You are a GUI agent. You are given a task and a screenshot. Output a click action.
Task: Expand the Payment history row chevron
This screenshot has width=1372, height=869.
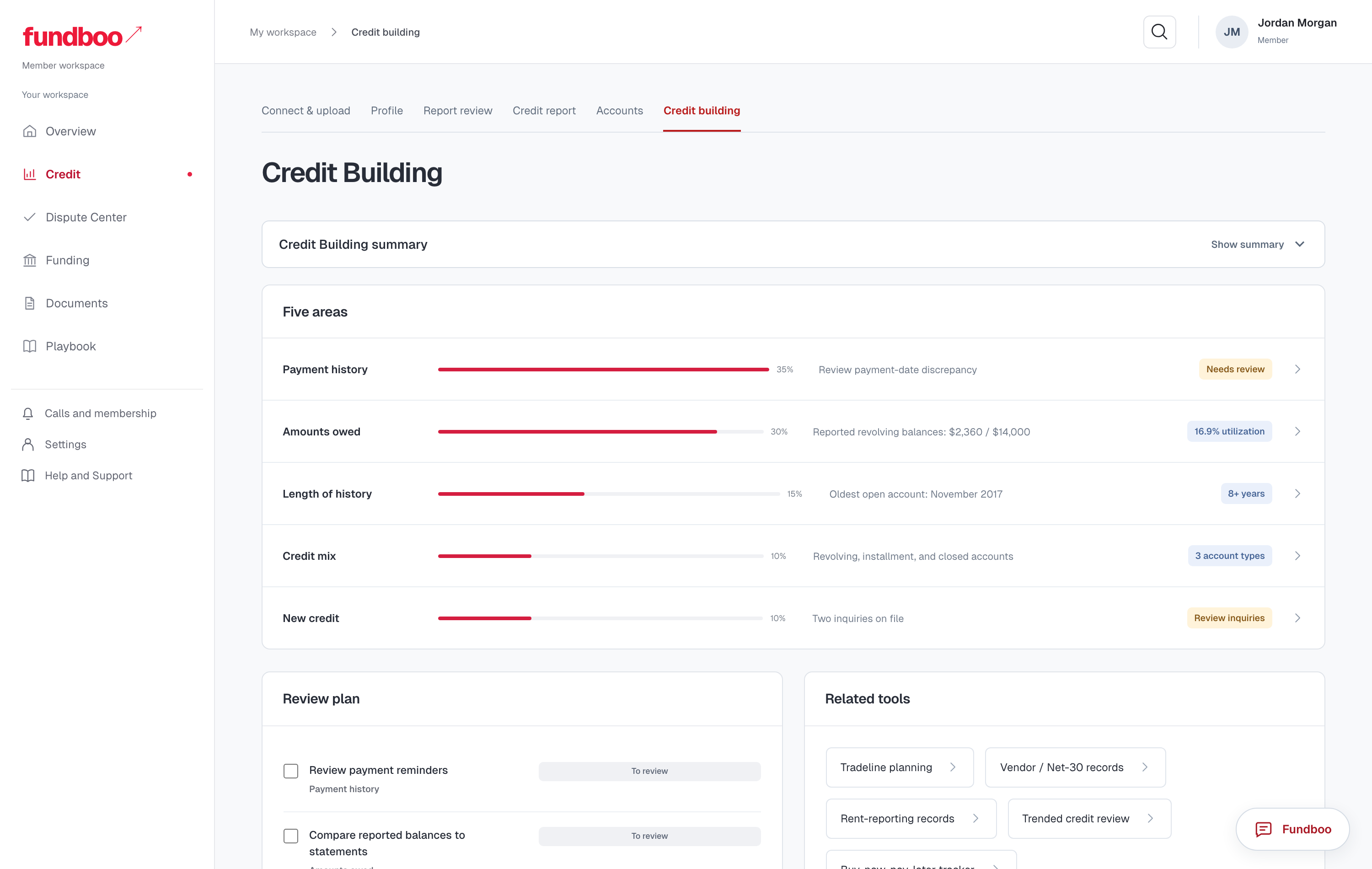(x=1297, y=369)
